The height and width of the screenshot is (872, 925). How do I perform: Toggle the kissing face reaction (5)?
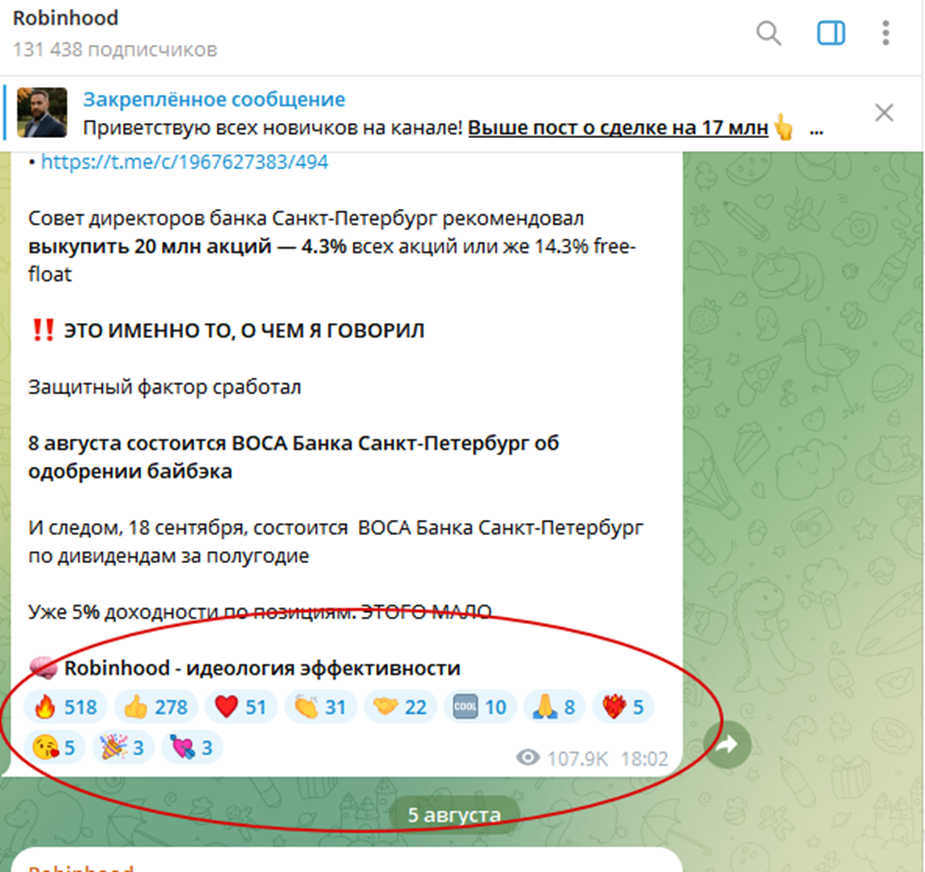54,748
